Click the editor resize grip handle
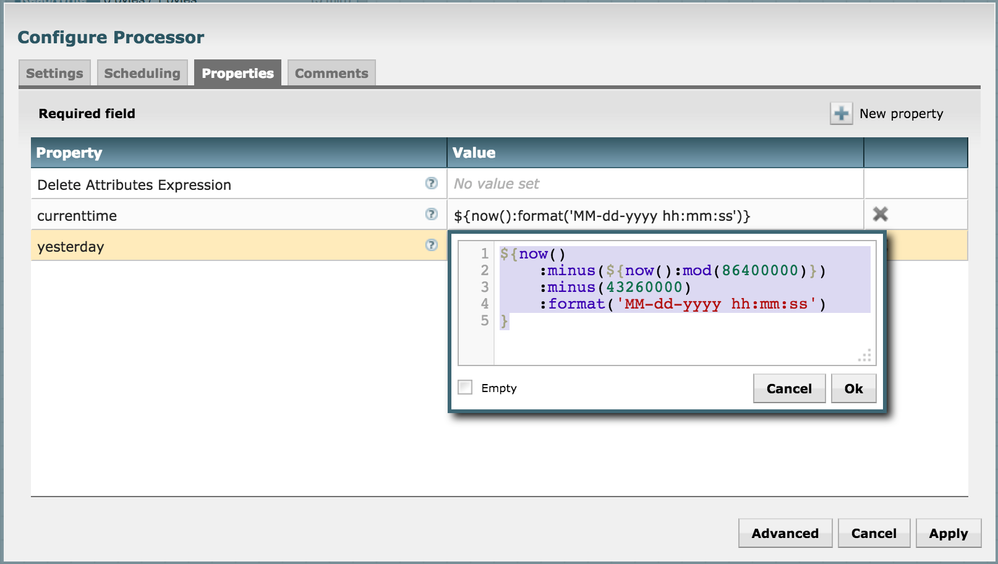The width and height of the screenshot is (998, 564). pyautogui.click(x=865, y=355)
